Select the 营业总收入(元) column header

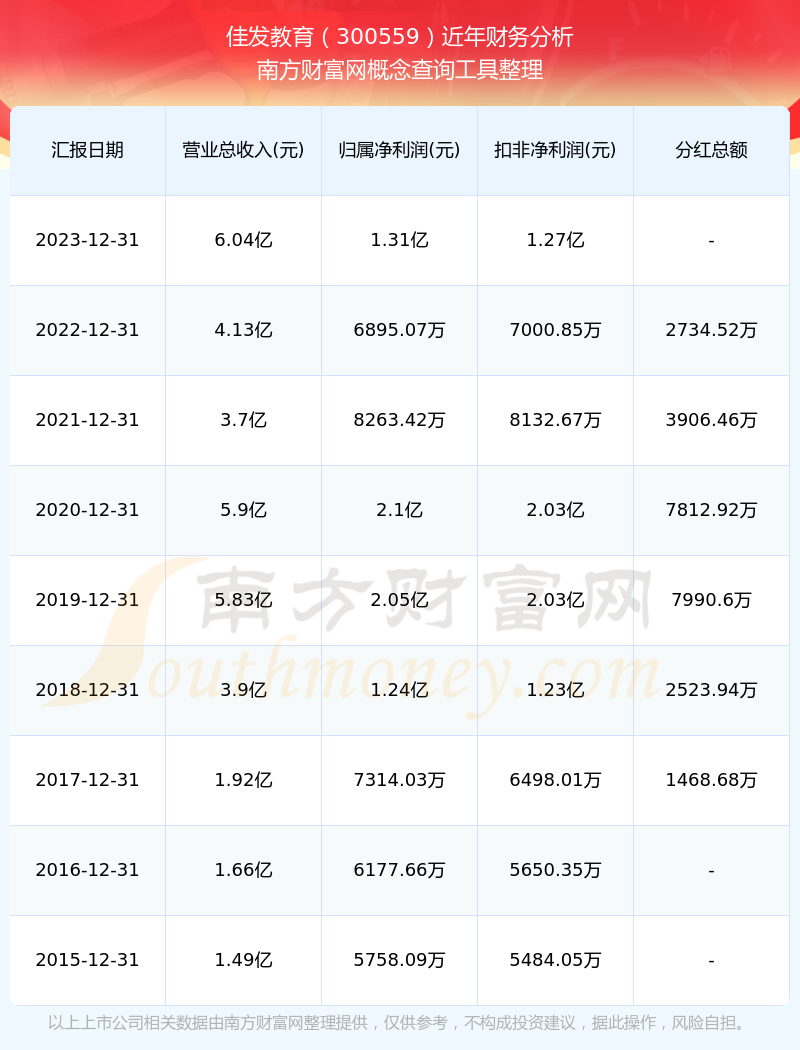[x=244, y=150]
